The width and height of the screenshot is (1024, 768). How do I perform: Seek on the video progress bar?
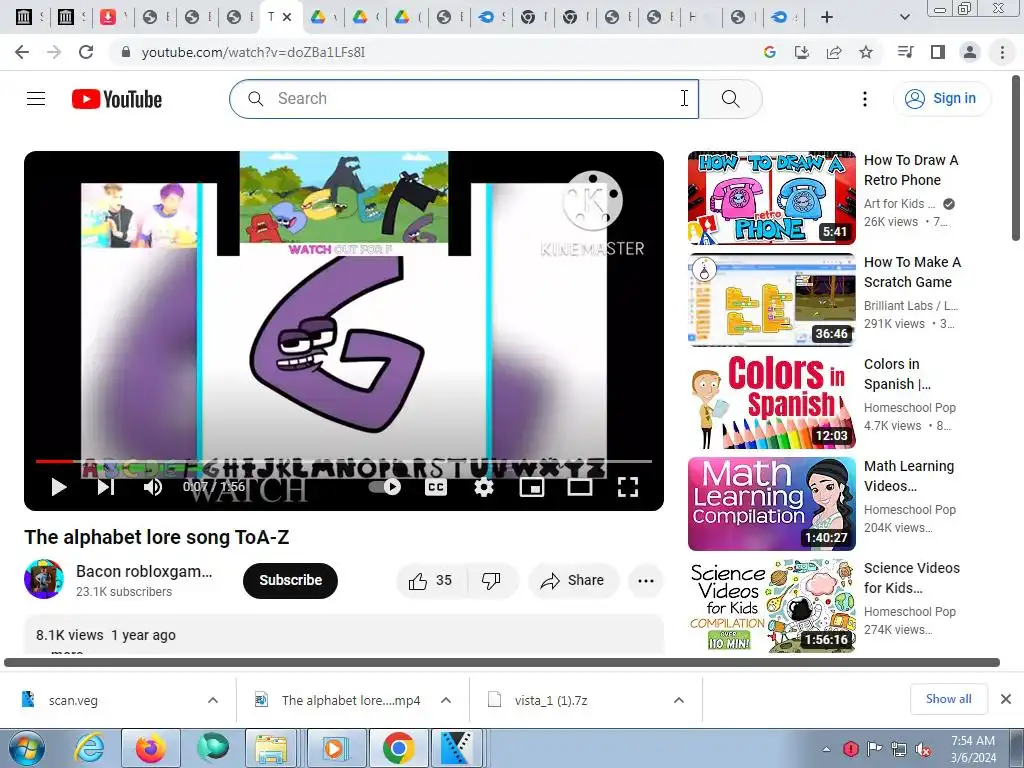(344, 461)
